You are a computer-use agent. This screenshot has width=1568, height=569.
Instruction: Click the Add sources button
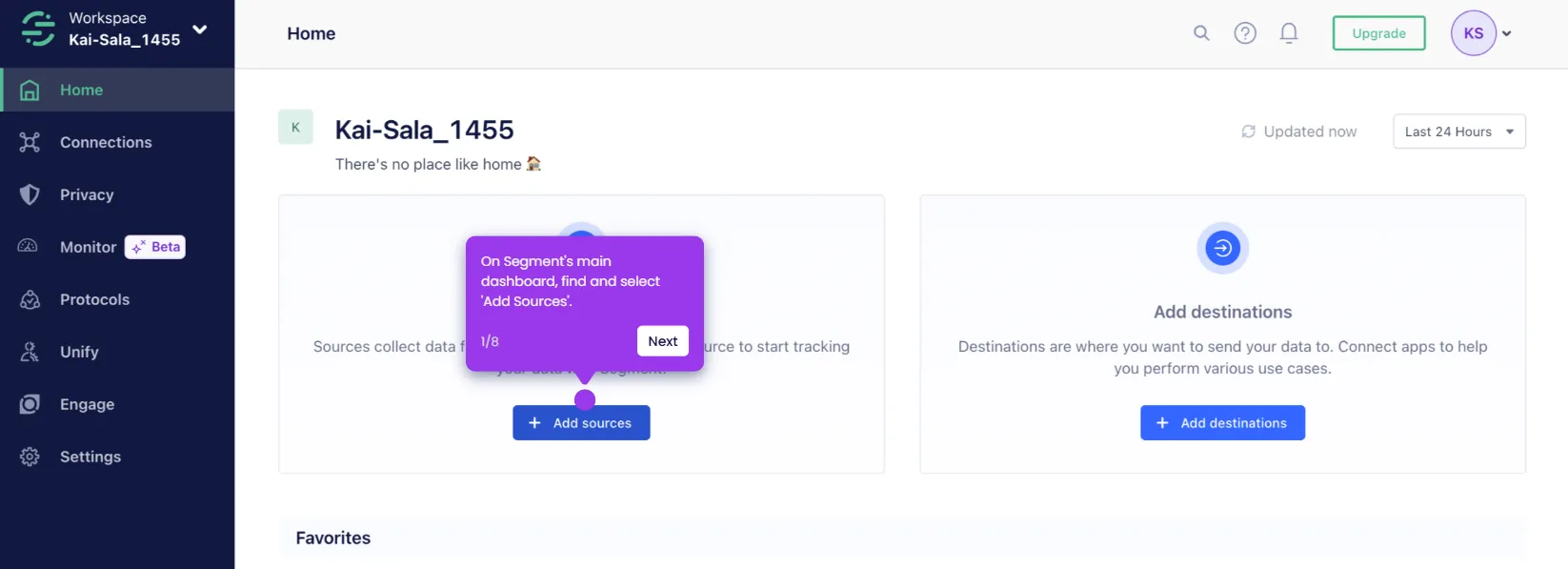[x=581, y=423]
